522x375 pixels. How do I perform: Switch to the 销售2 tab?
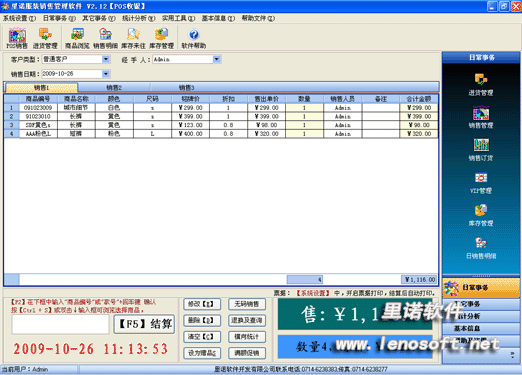[x=114, y=87]
